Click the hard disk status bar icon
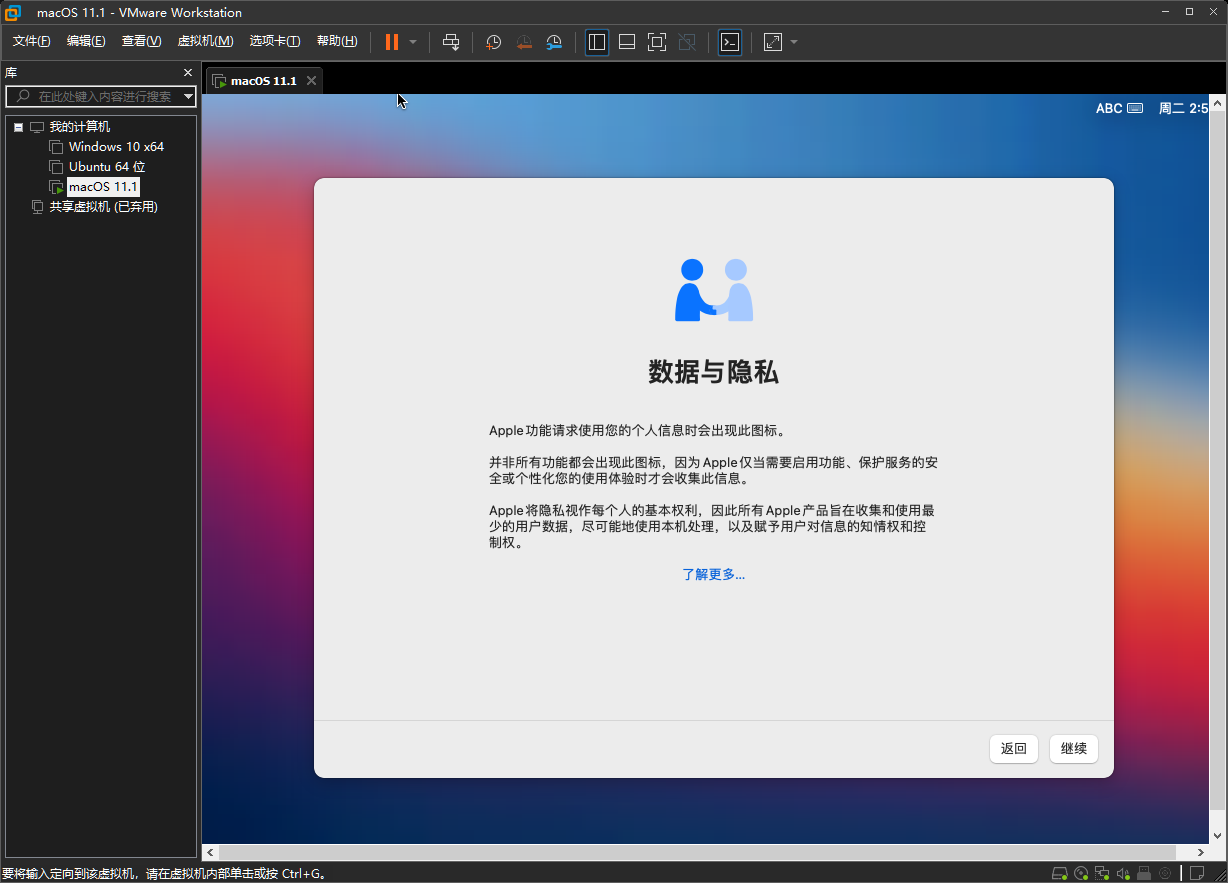 pos(1060,873)
